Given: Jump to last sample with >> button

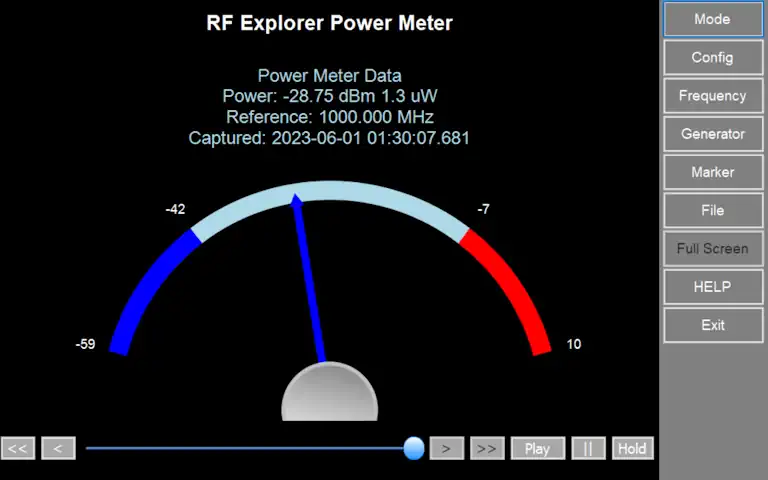Looking at the screenshot, I should 487,448.
